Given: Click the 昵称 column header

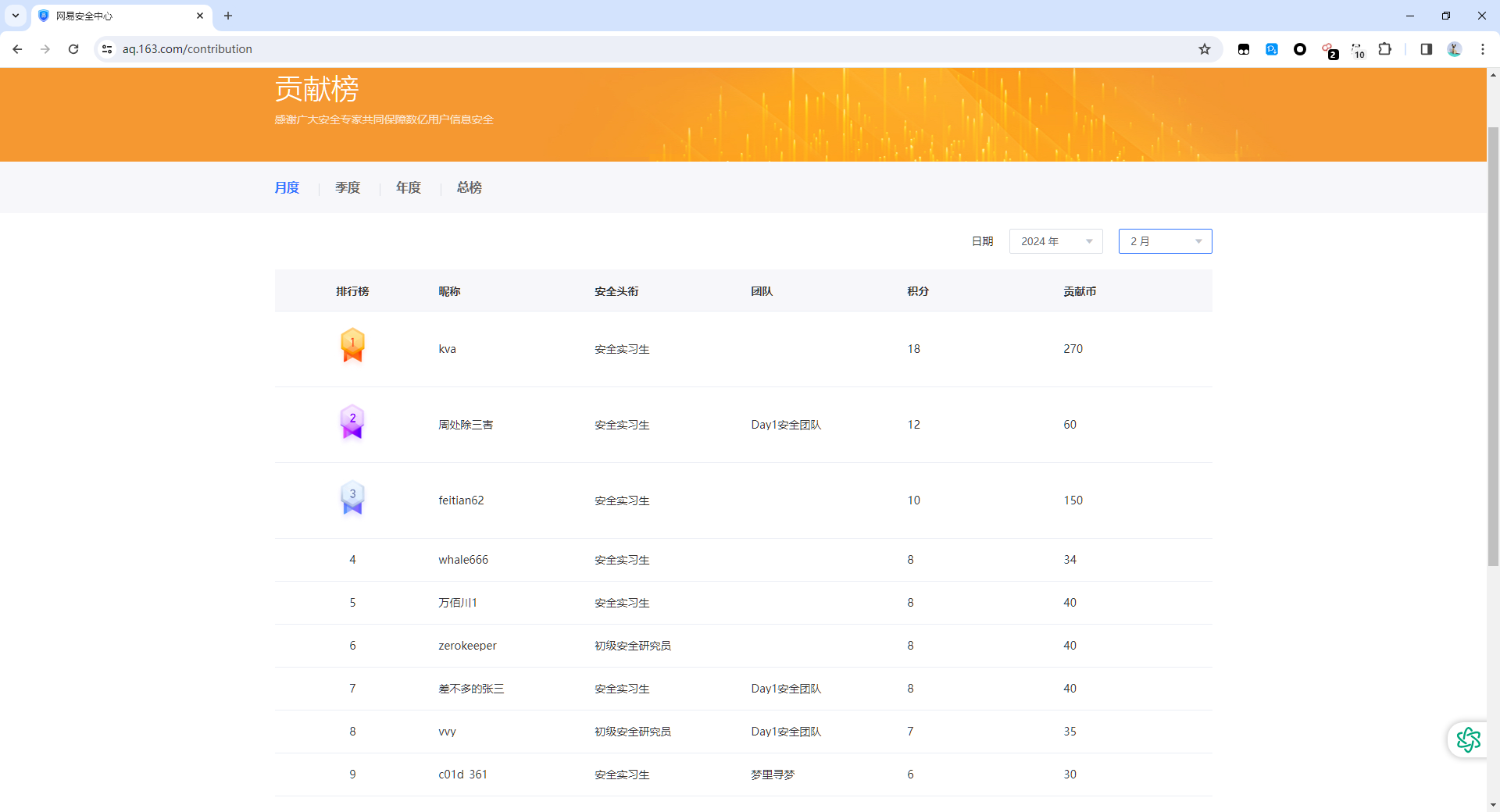Looking at the screenshot, I should click(x=449, y=291).
